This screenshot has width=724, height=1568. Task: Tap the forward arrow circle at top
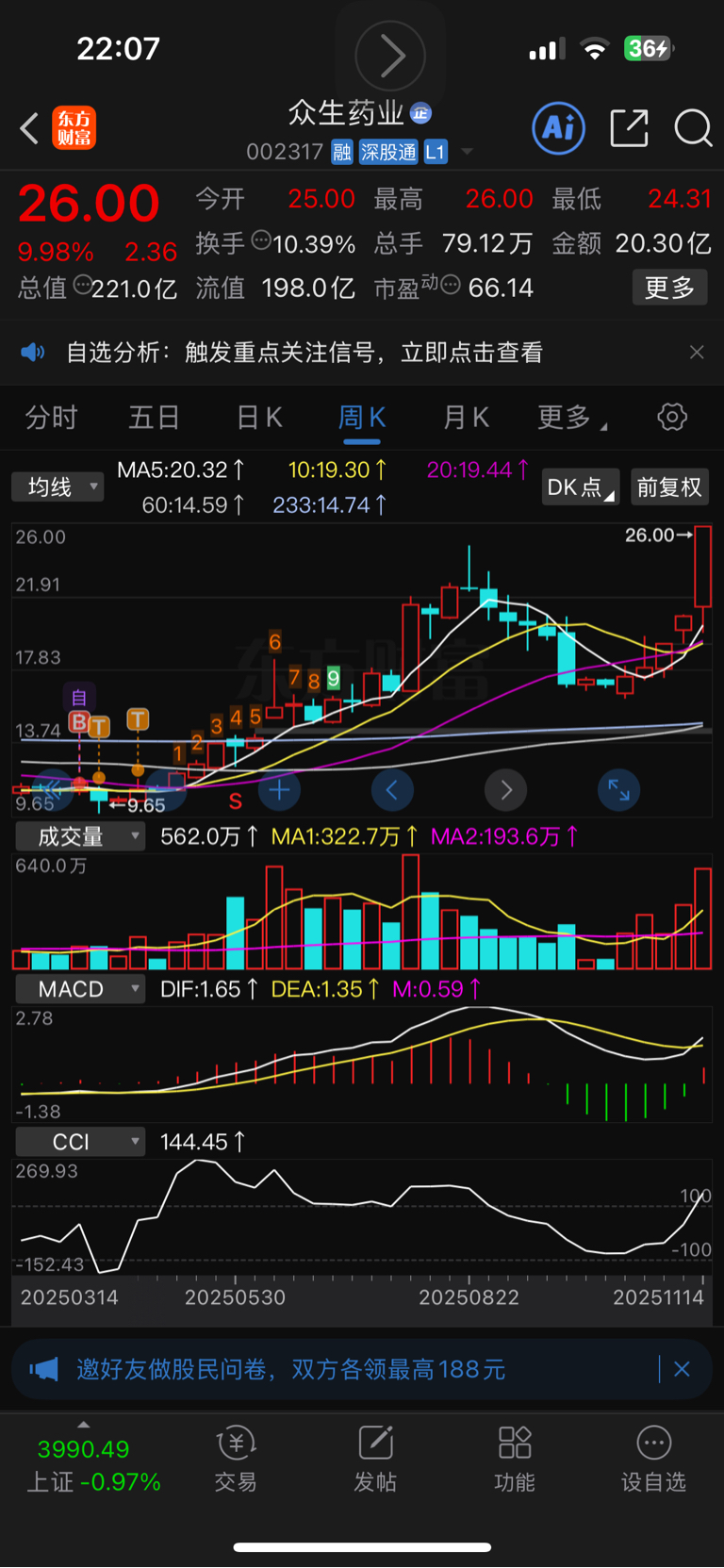[390, 56]
